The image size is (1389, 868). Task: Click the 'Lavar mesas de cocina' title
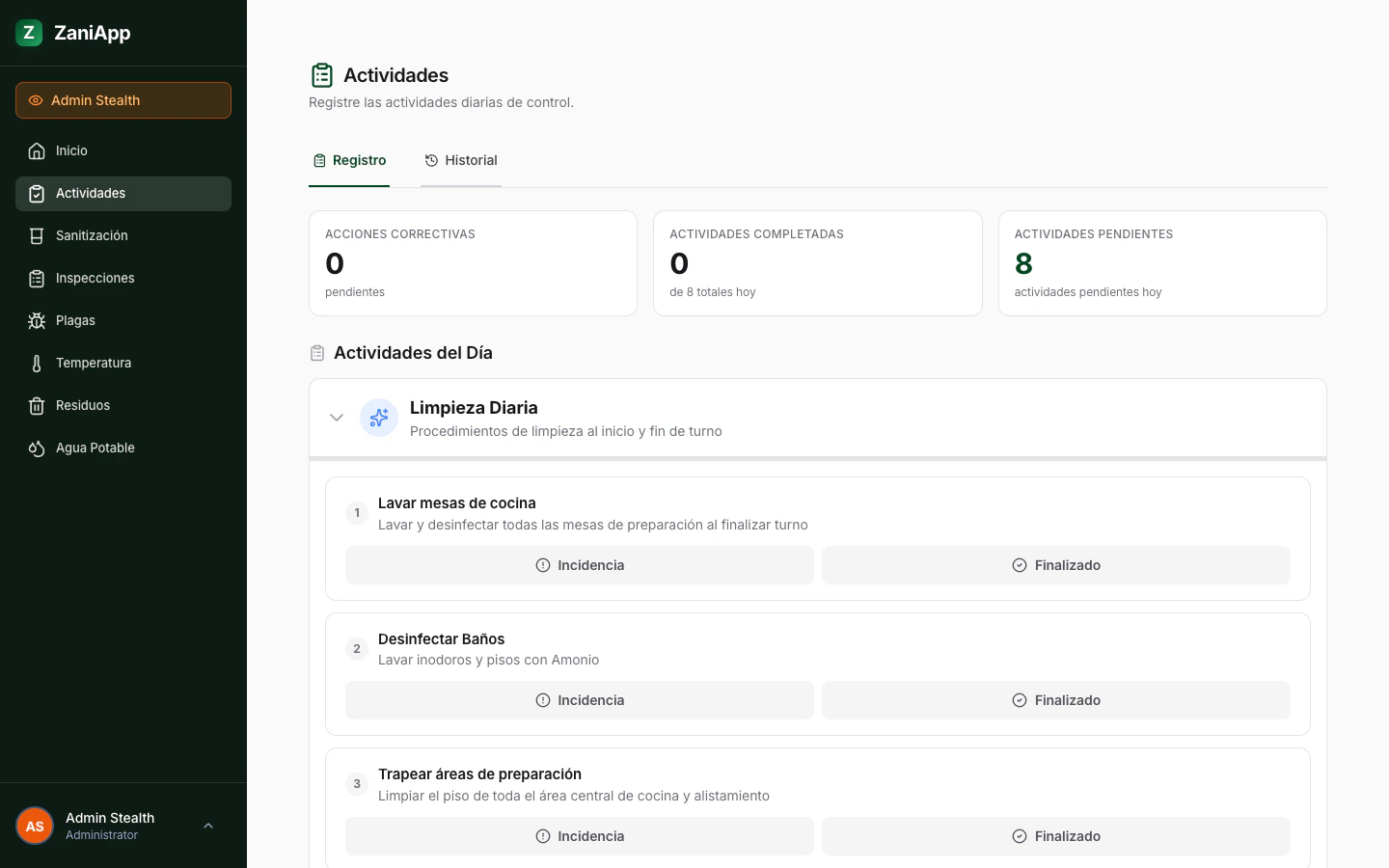457,503
